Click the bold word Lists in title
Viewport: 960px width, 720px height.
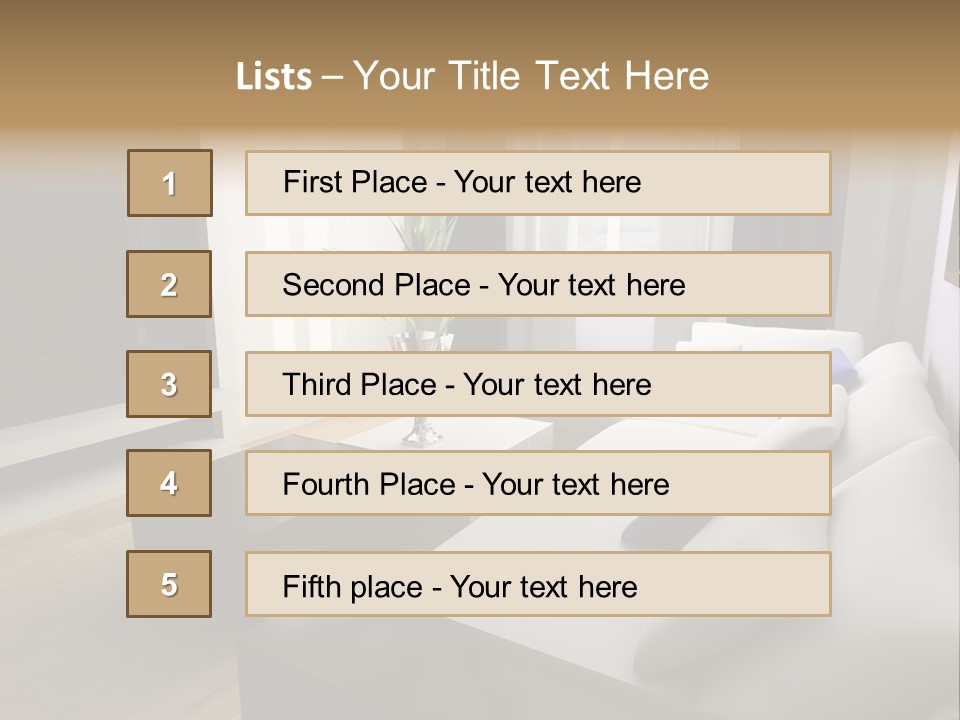tap(273, 76)
